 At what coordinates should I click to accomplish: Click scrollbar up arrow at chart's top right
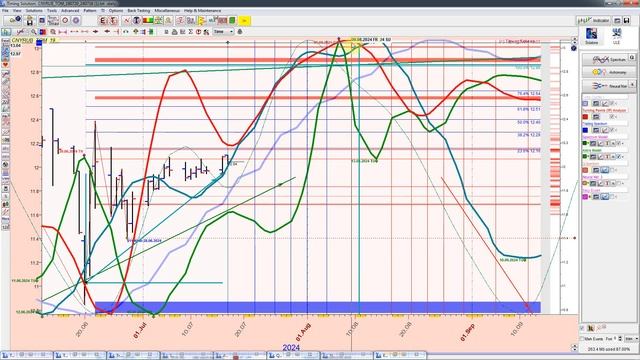click(x=574, y=39)
